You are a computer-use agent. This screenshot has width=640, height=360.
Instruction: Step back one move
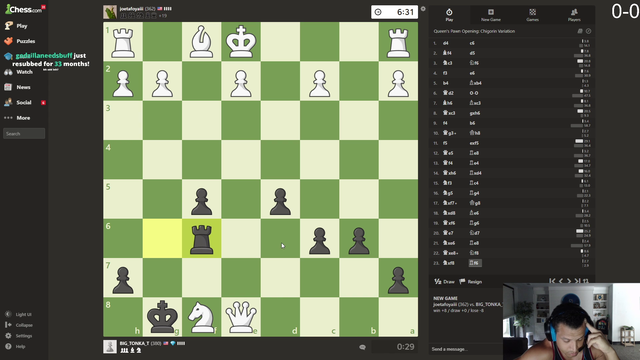(x=561, y=281)
